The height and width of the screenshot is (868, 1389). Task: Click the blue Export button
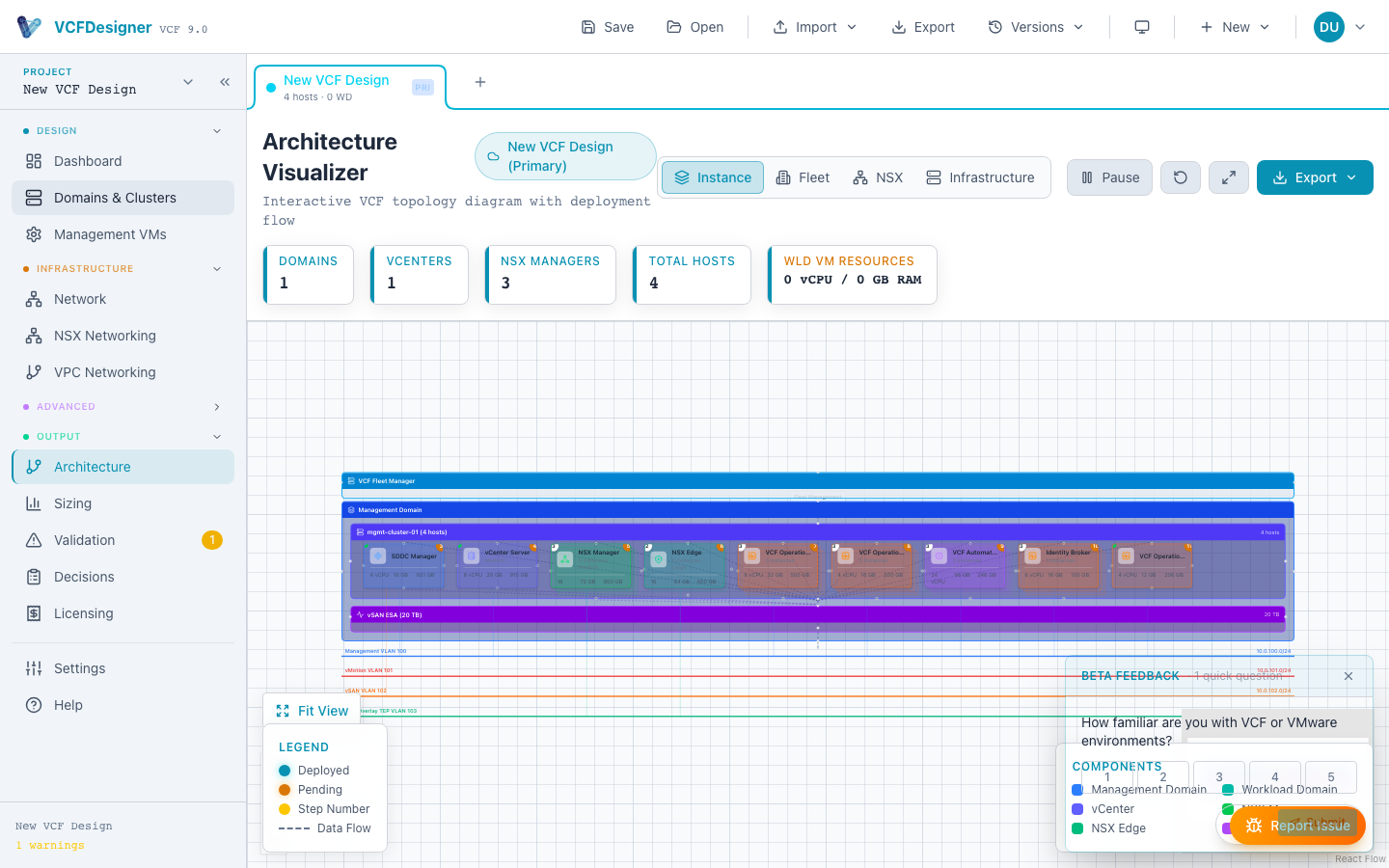pos(1314,177)
